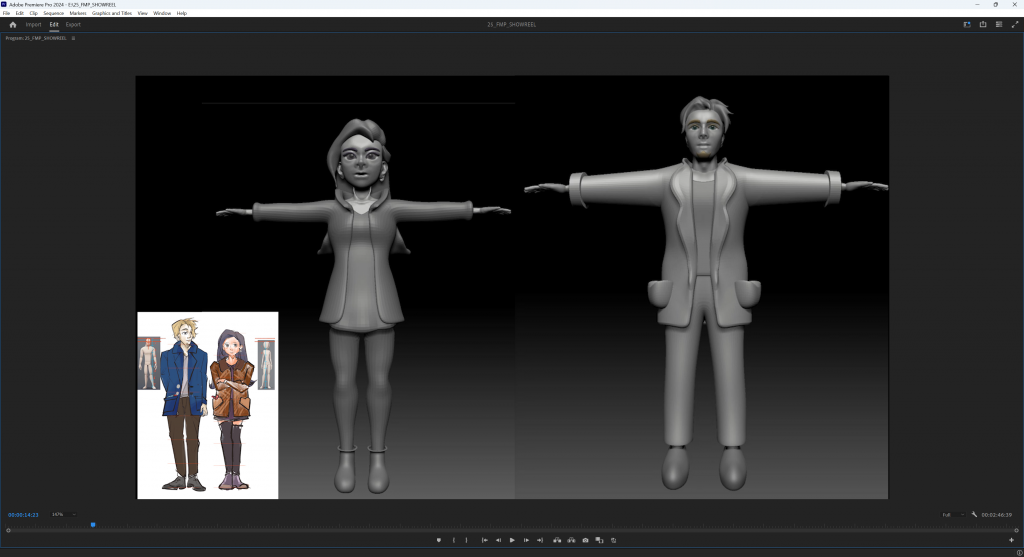1024x557 pixels.
Task: Switch to the Export tab
Action: [73, 24]
